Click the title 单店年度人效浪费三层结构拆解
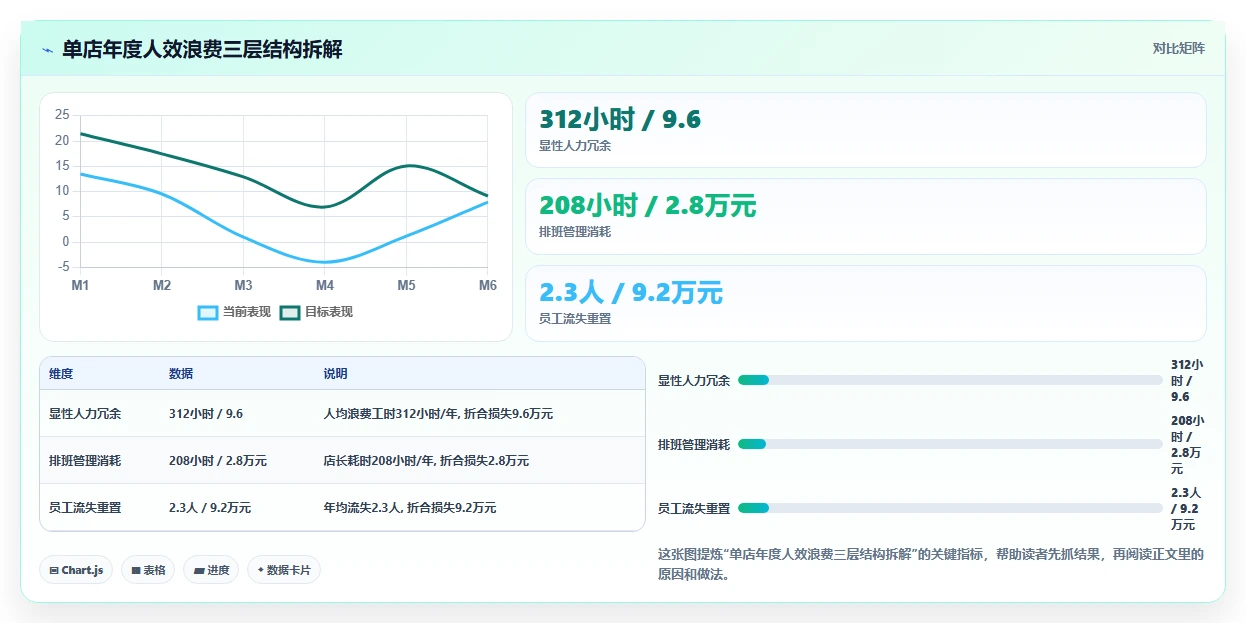 coord(202,49)
